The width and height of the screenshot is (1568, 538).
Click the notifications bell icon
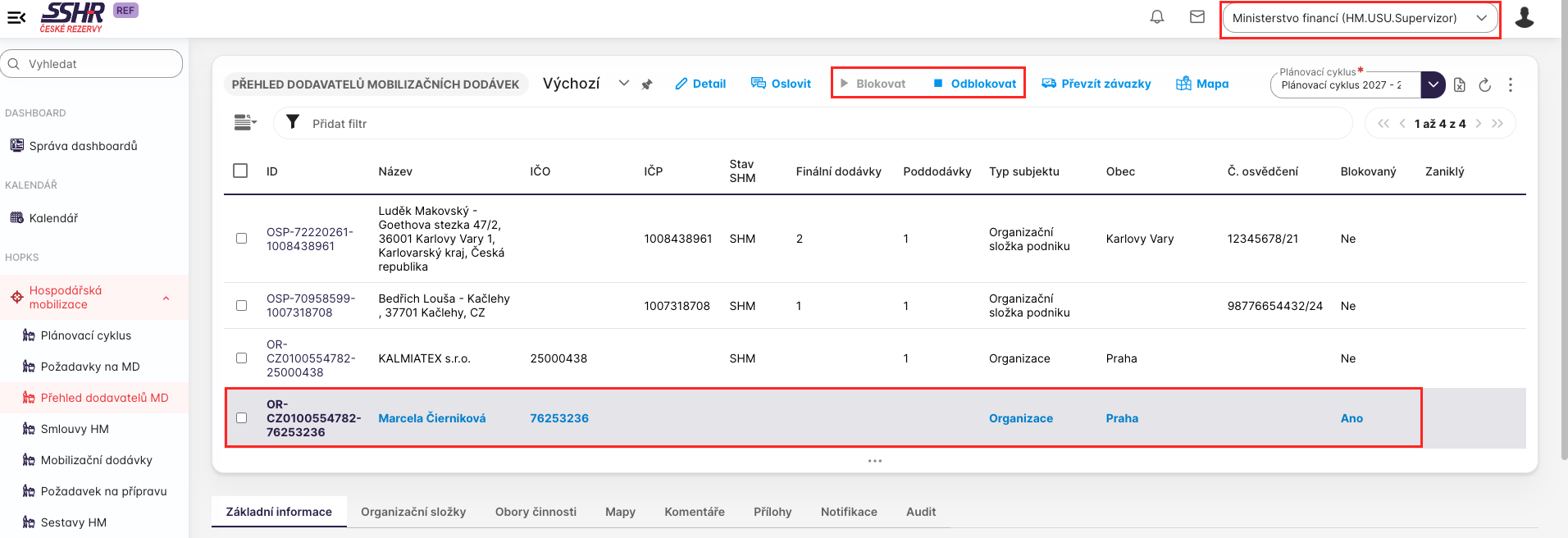point(1157,17)
